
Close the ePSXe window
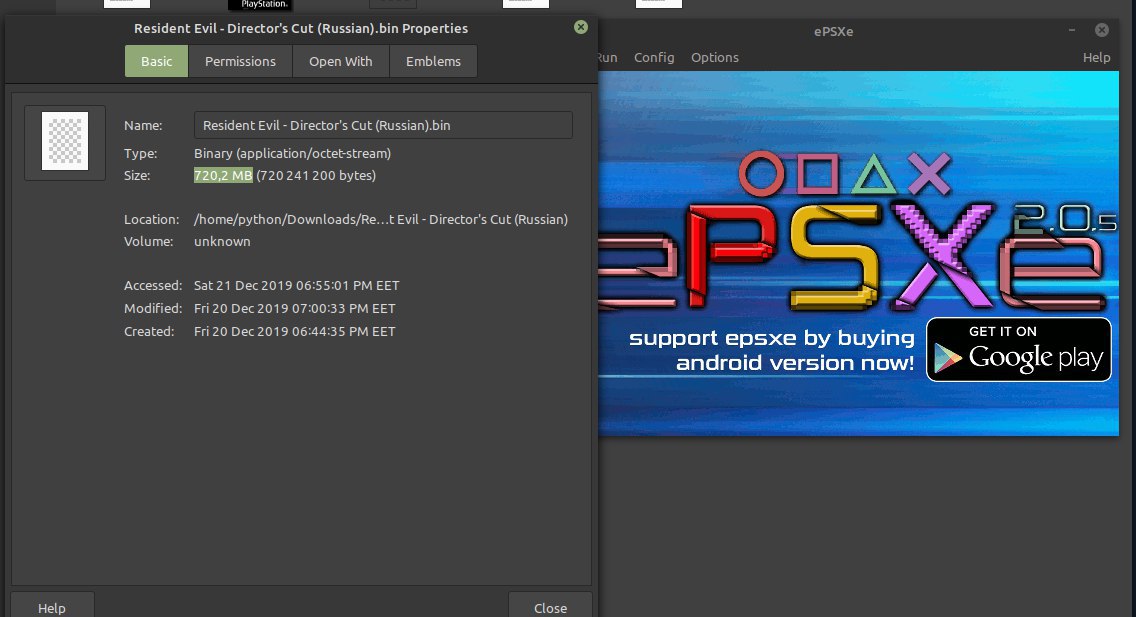coord(1101,30)
